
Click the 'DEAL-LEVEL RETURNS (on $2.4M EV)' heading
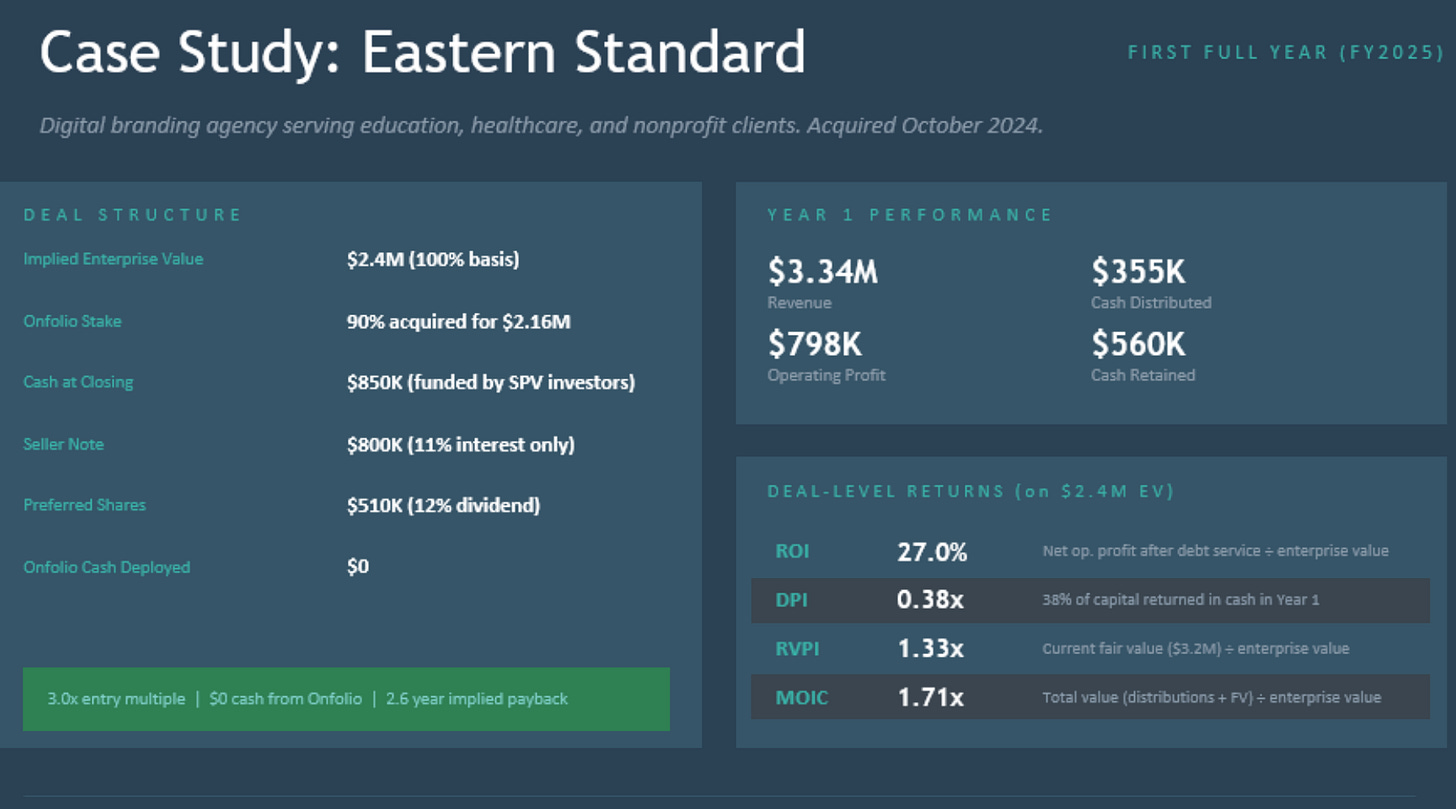[x=971, y=492]
